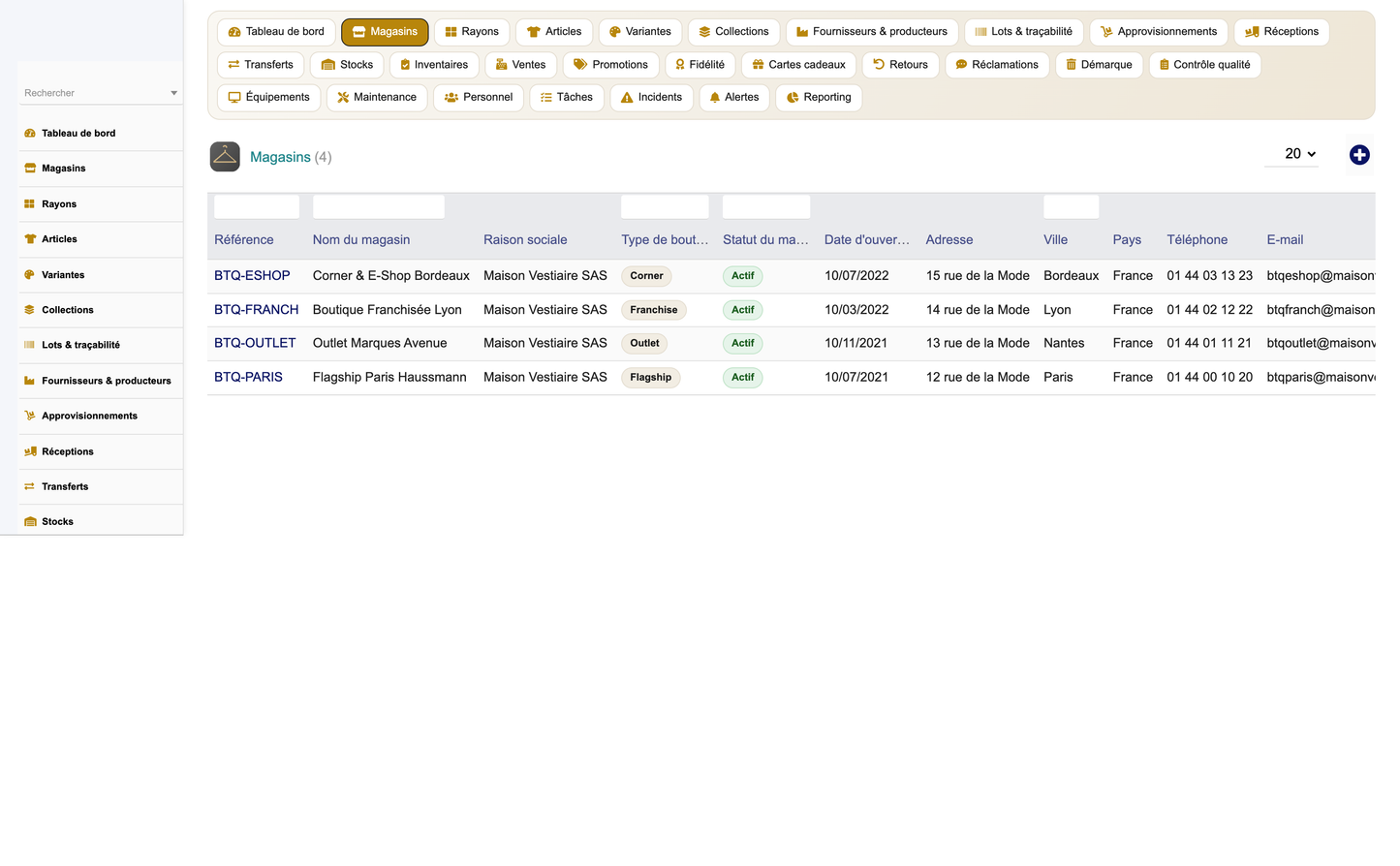Image resolution: width=1400 pixels, height=866 pixels.
Task: Click Type de boutique filter box
Action: click(665, 206)
